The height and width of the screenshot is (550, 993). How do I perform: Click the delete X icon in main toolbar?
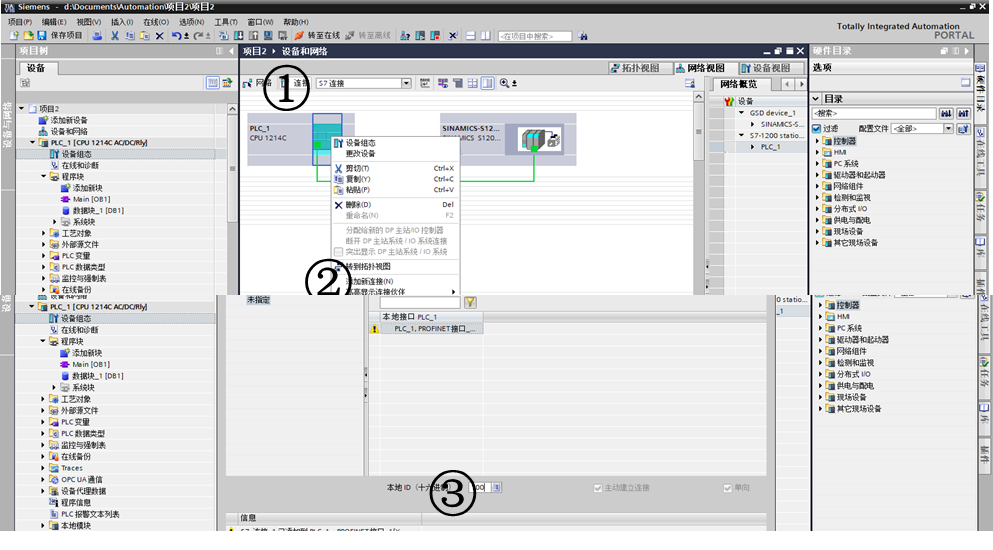[160, 36]
